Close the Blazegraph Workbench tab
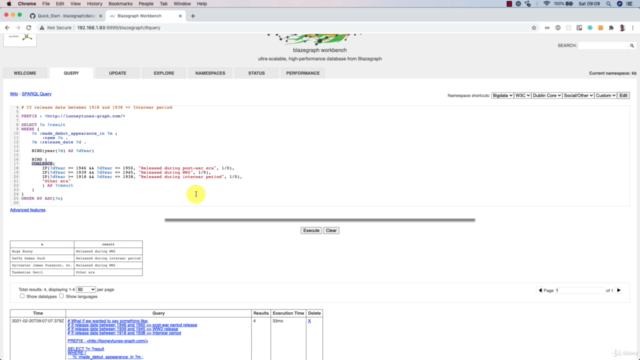The image size is (640, 360). pyautogui.click(x=180, y=16)
